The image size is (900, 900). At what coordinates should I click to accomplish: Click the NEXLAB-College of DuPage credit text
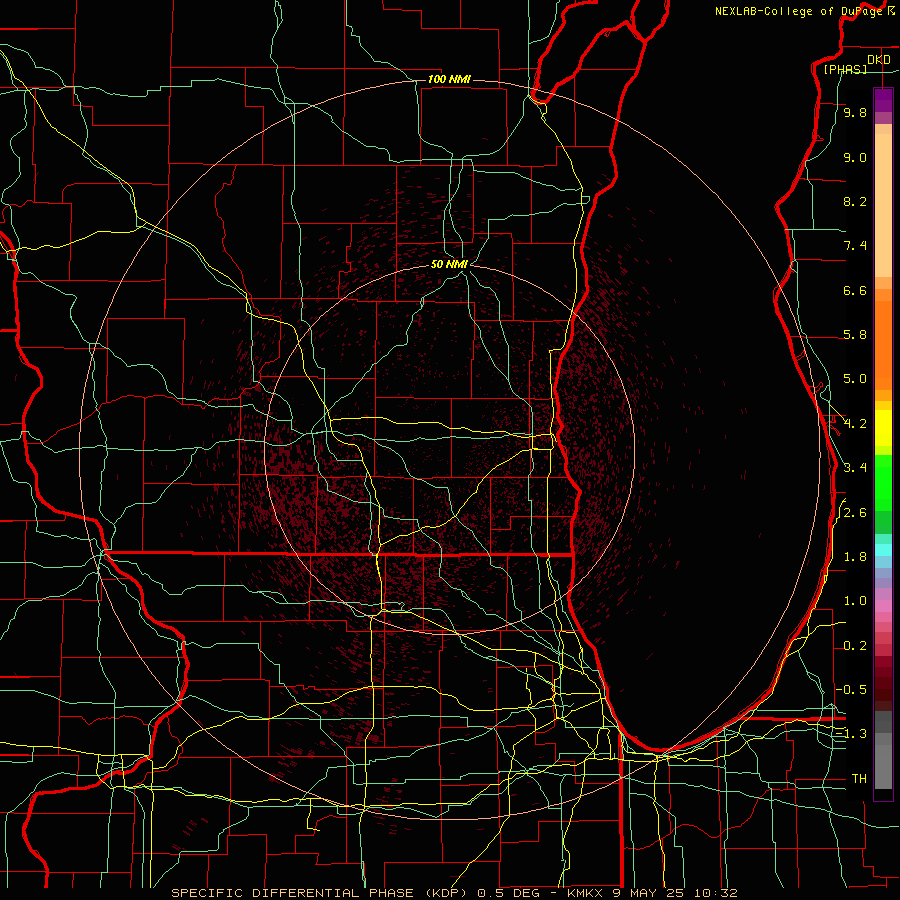pyautogui.click(x=800, y=11)
